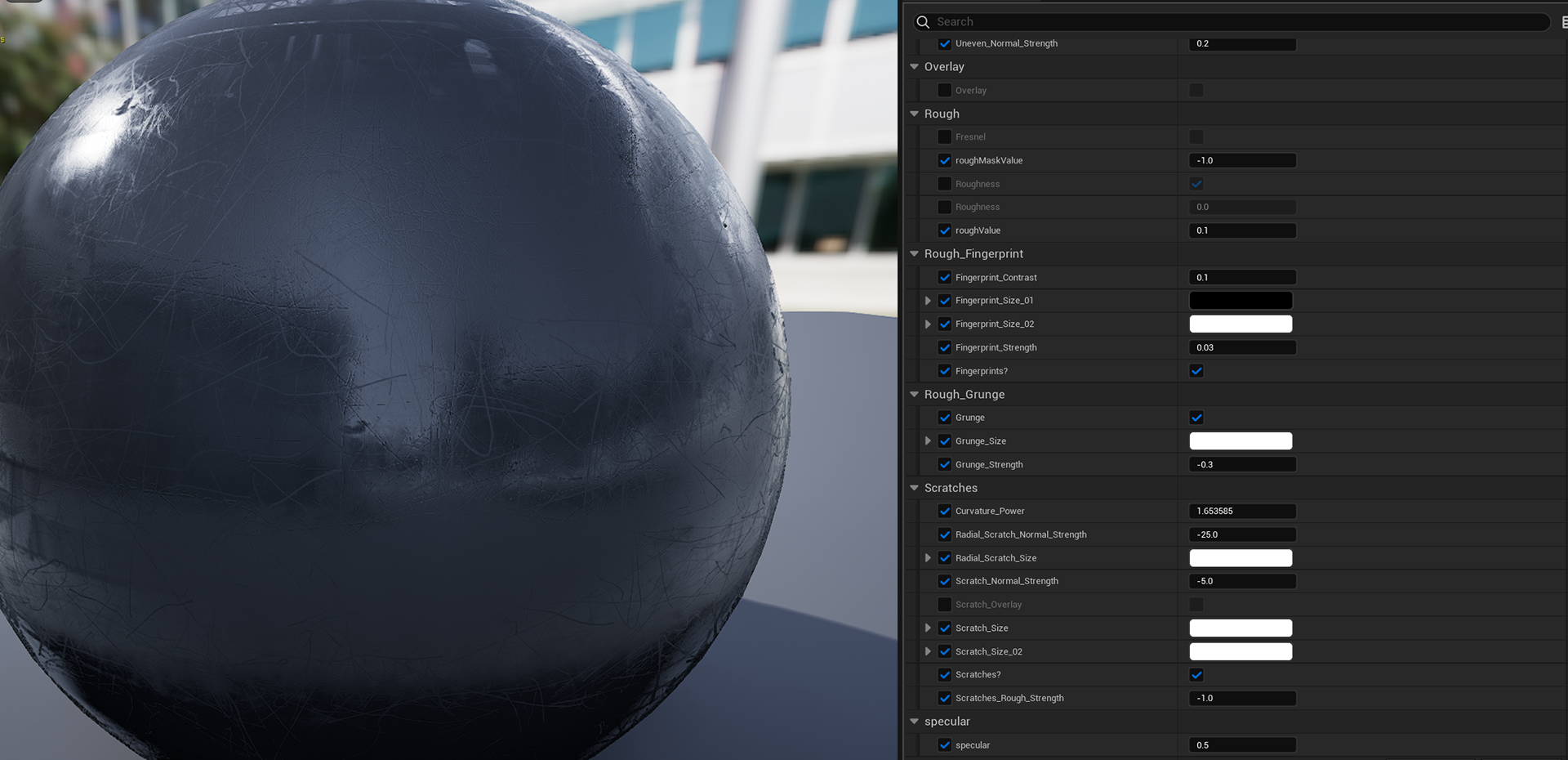The image size is (1568, 760).
Task: Edit Fingerprint_Strength value 0.03
Action: (x=1242, y=347)
